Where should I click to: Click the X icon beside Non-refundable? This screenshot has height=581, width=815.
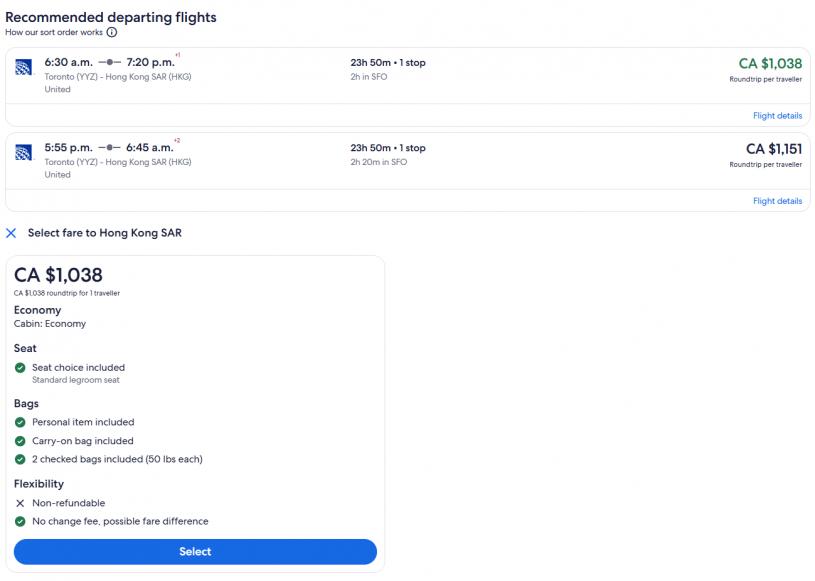pos(20,503)
